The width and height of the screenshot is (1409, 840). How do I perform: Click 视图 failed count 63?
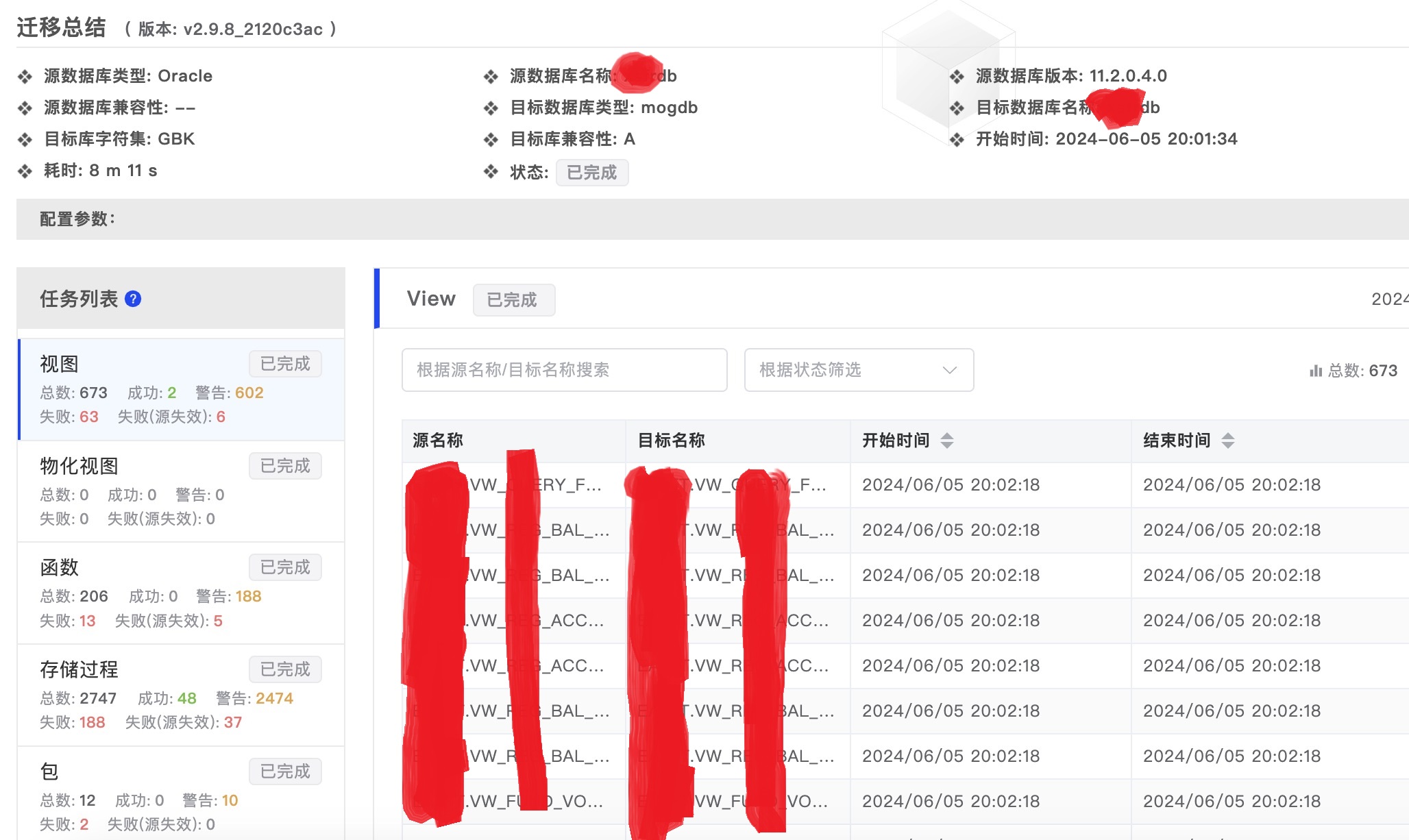89,417
